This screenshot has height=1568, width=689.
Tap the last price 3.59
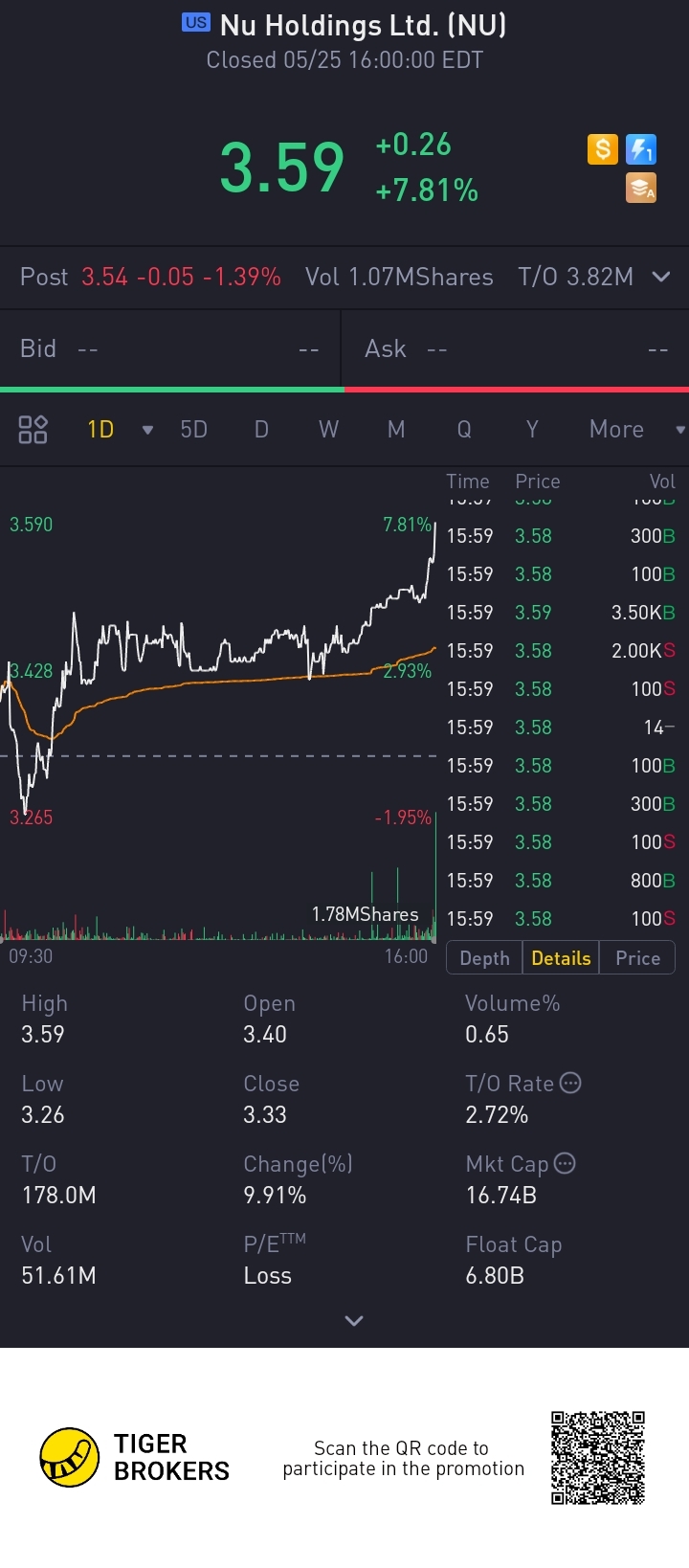tap(281, 168)
